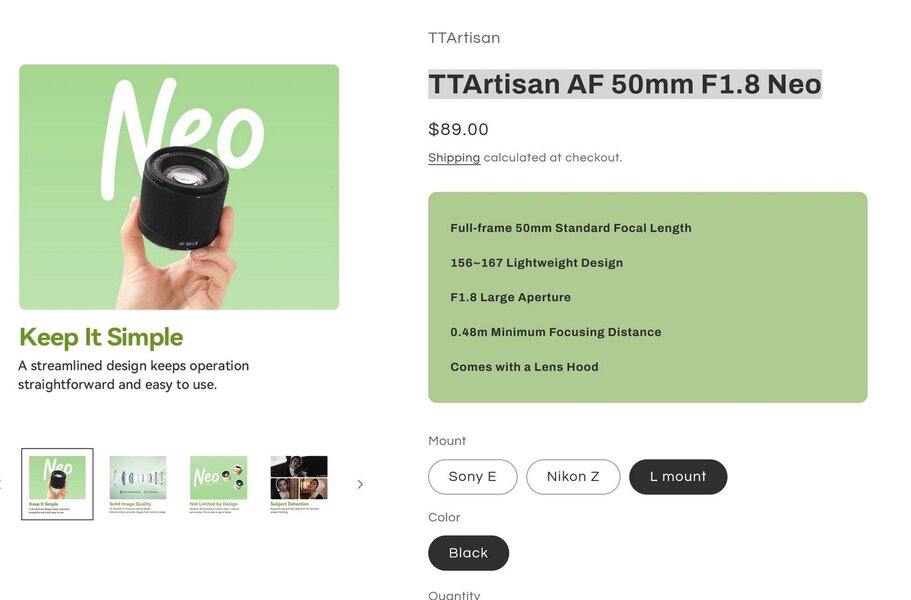View the Not Limited by Design thumbnail

[218, 484]
